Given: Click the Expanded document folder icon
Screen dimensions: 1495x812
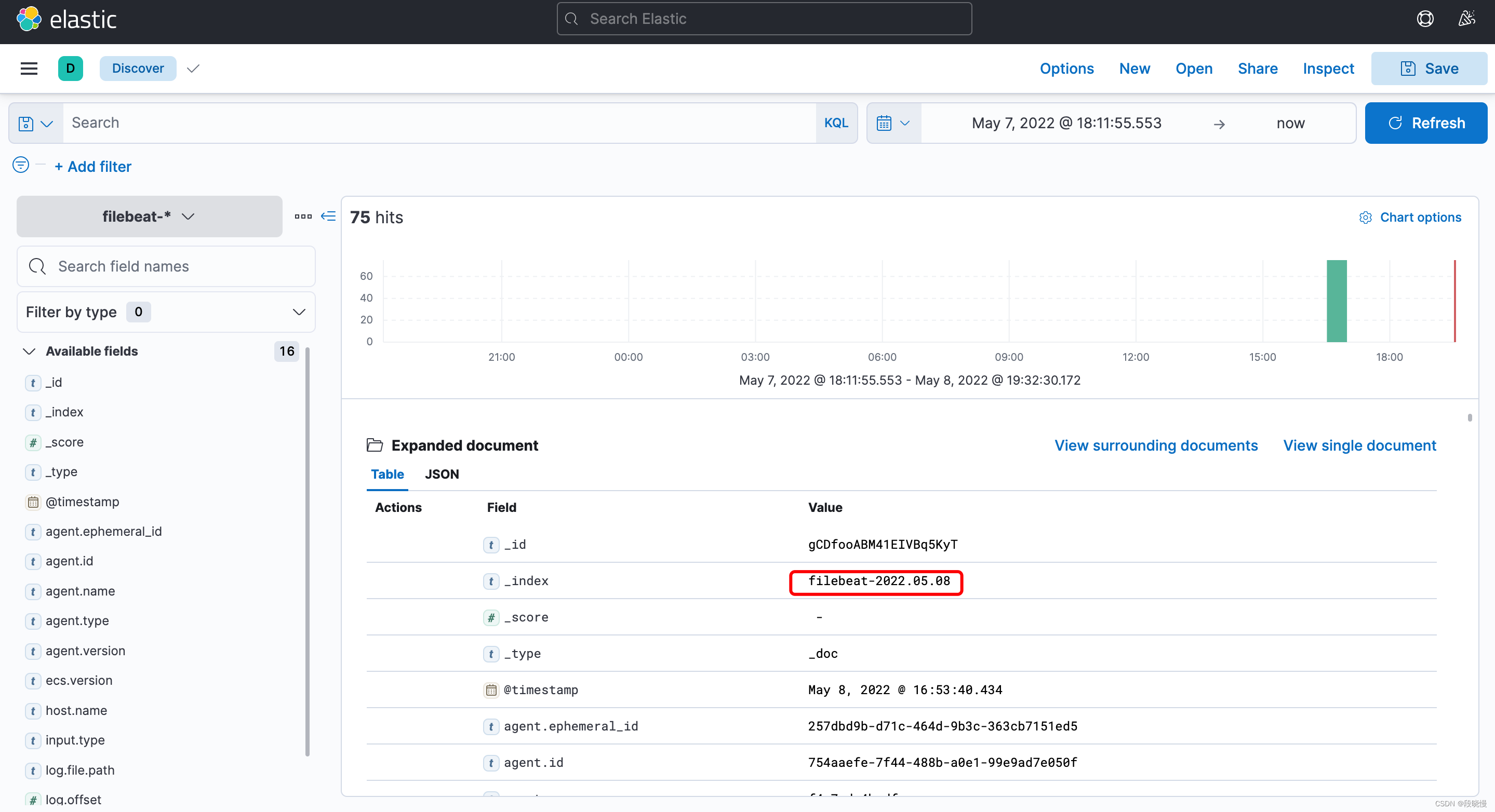Looking at the screenshot, I should pyautogui.click(x=375, y=445).
